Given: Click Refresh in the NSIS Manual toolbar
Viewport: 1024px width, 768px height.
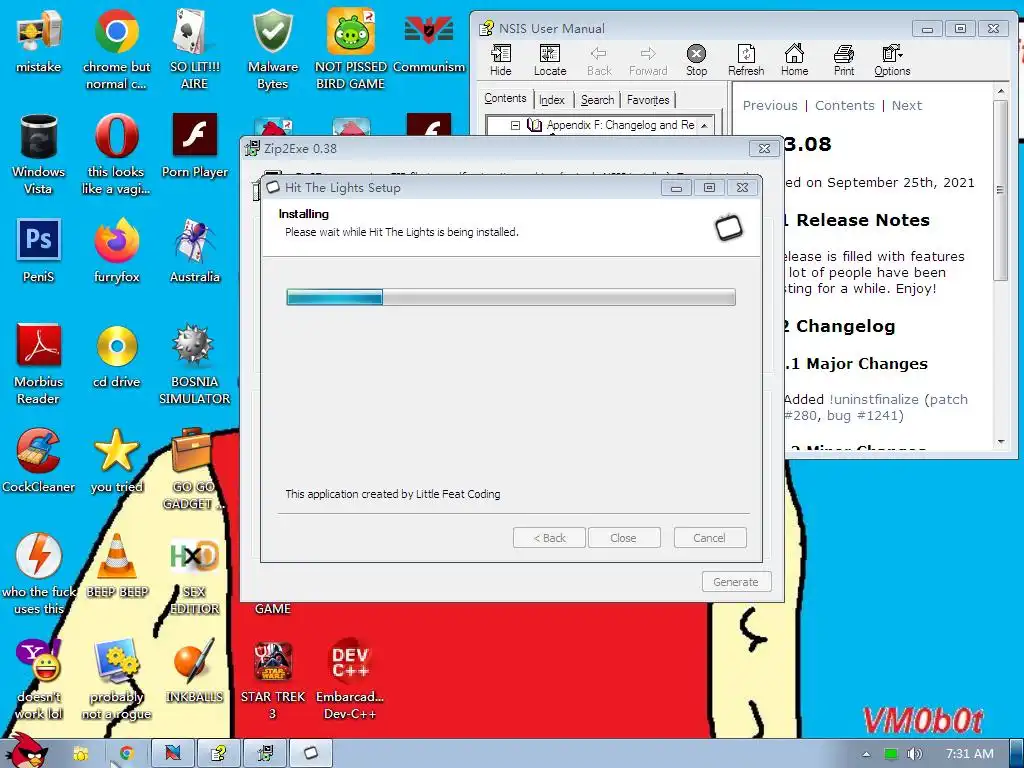Looking at the screenshot, I should coord(746,61).
